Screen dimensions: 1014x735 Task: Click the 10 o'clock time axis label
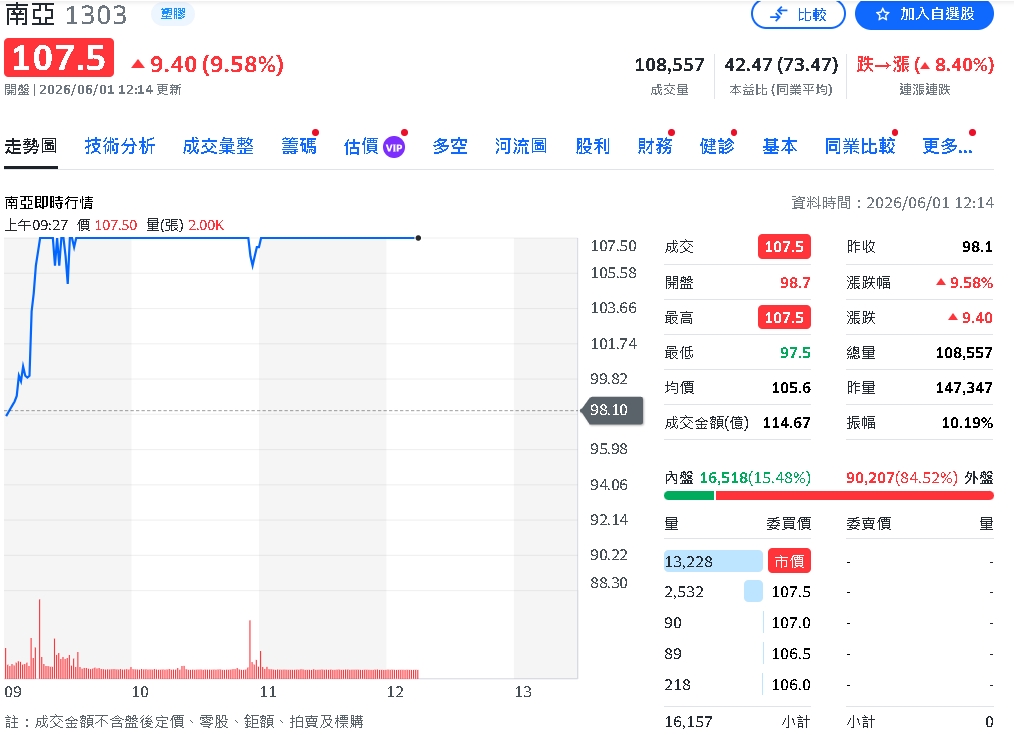coord(140,692)
